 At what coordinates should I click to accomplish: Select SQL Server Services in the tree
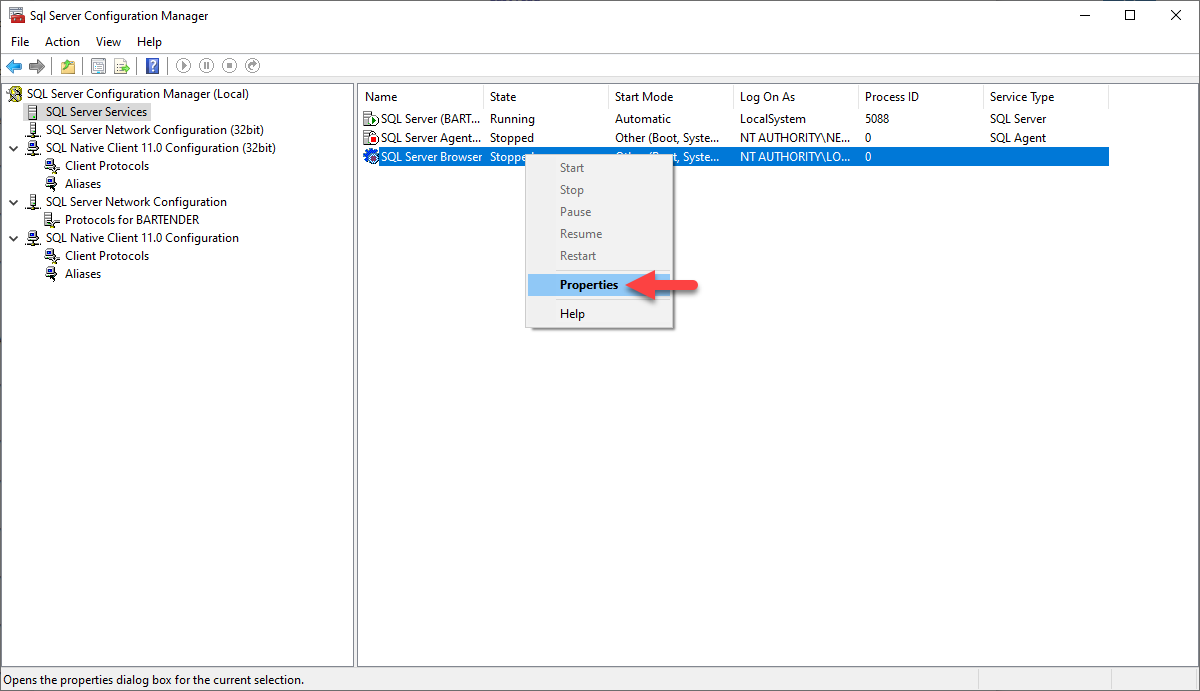[x=96, y=112]
